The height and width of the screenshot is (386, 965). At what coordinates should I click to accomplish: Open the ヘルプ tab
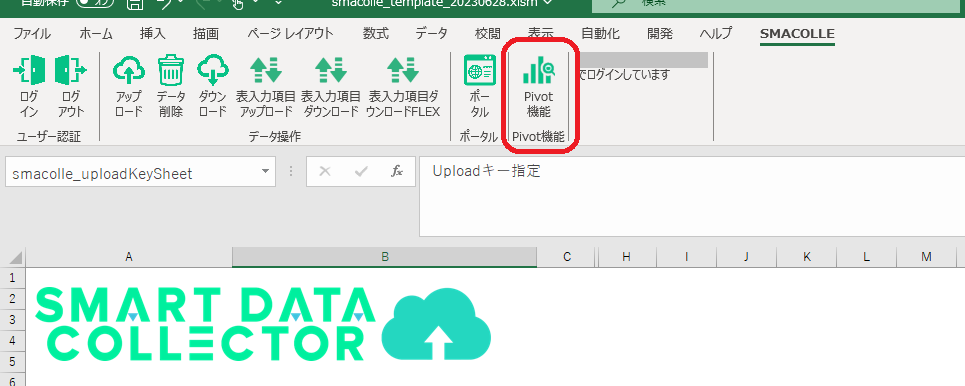[x=716, y=34]
